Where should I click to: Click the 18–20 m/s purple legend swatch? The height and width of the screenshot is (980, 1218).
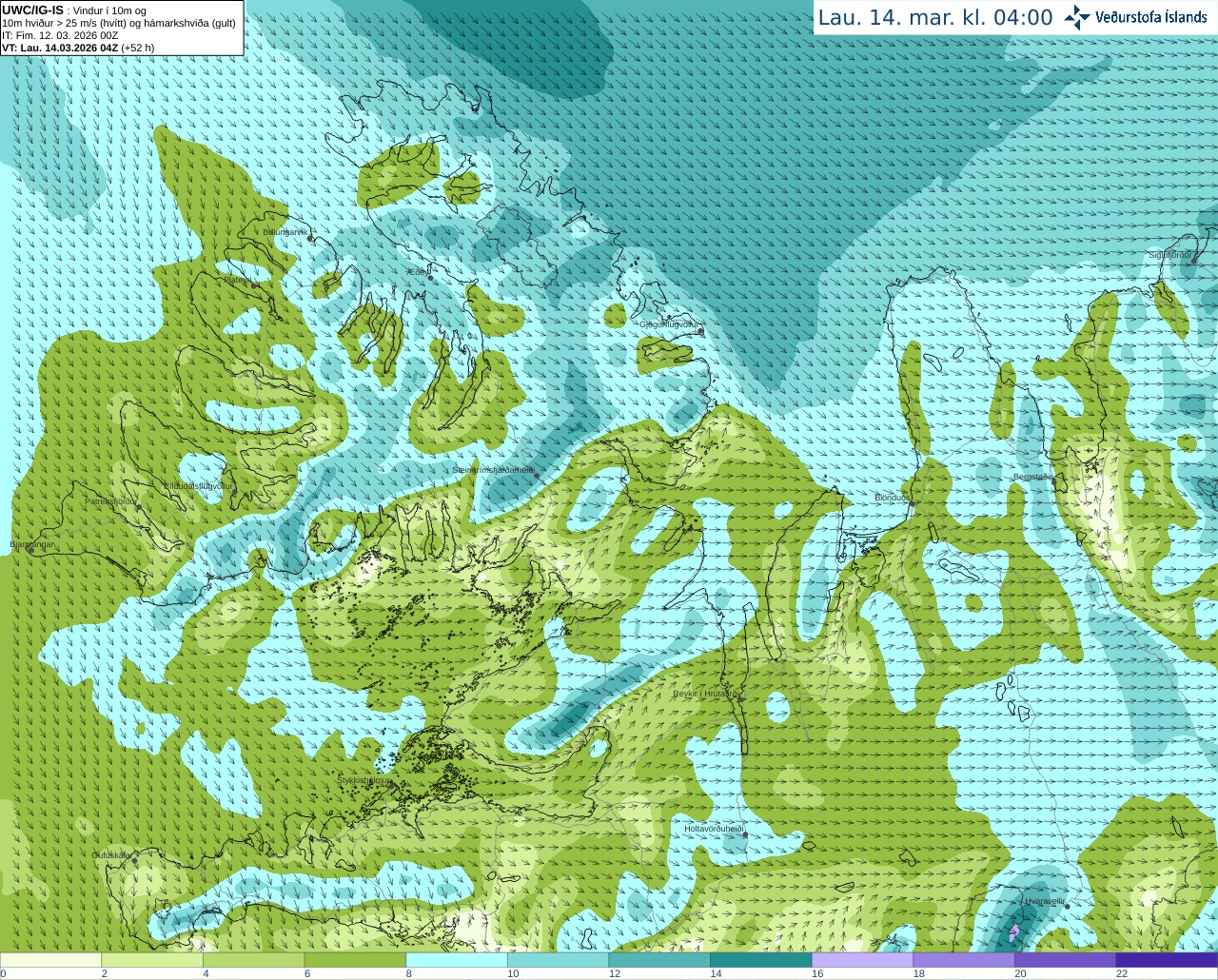pos(964,960)
